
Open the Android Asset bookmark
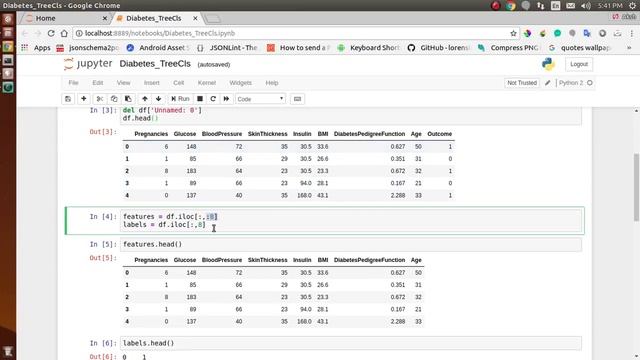pos(158,48)
